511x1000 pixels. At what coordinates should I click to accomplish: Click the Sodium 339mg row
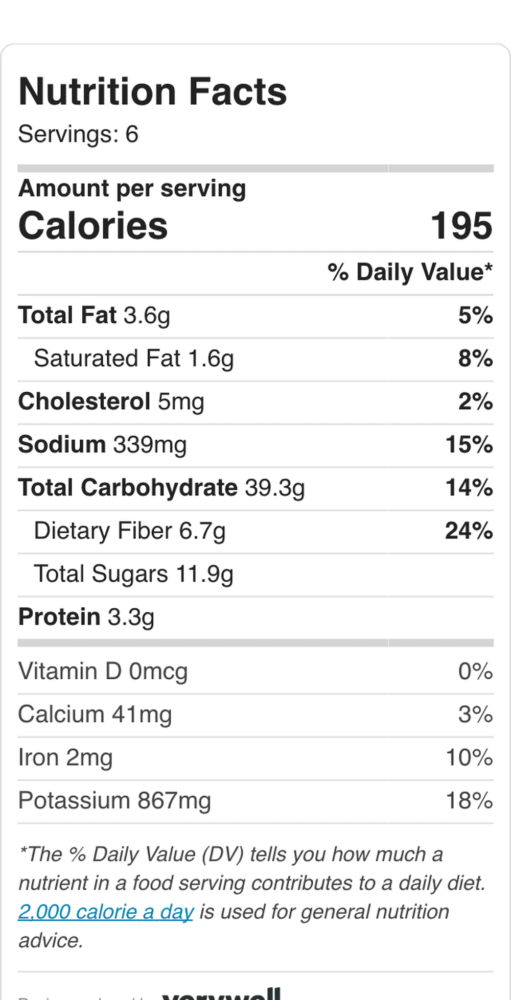(255, 445)
